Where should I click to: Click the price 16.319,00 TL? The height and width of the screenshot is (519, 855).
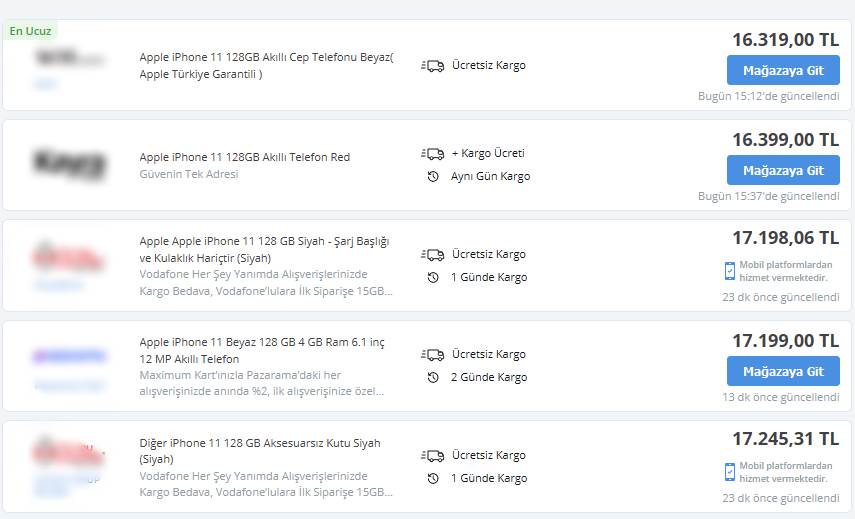(785, 40)
